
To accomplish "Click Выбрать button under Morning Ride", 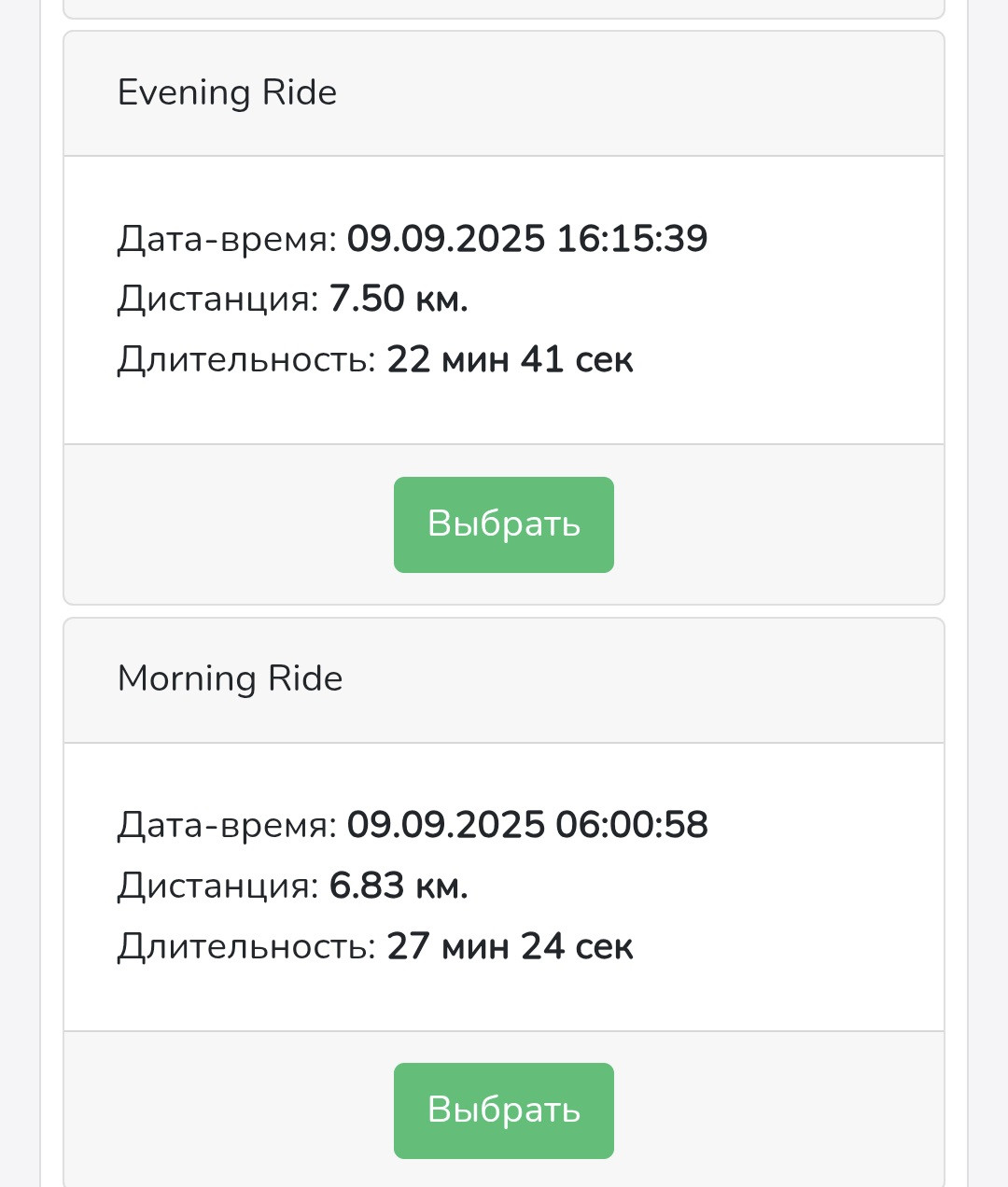I will tap(504, 1110).
